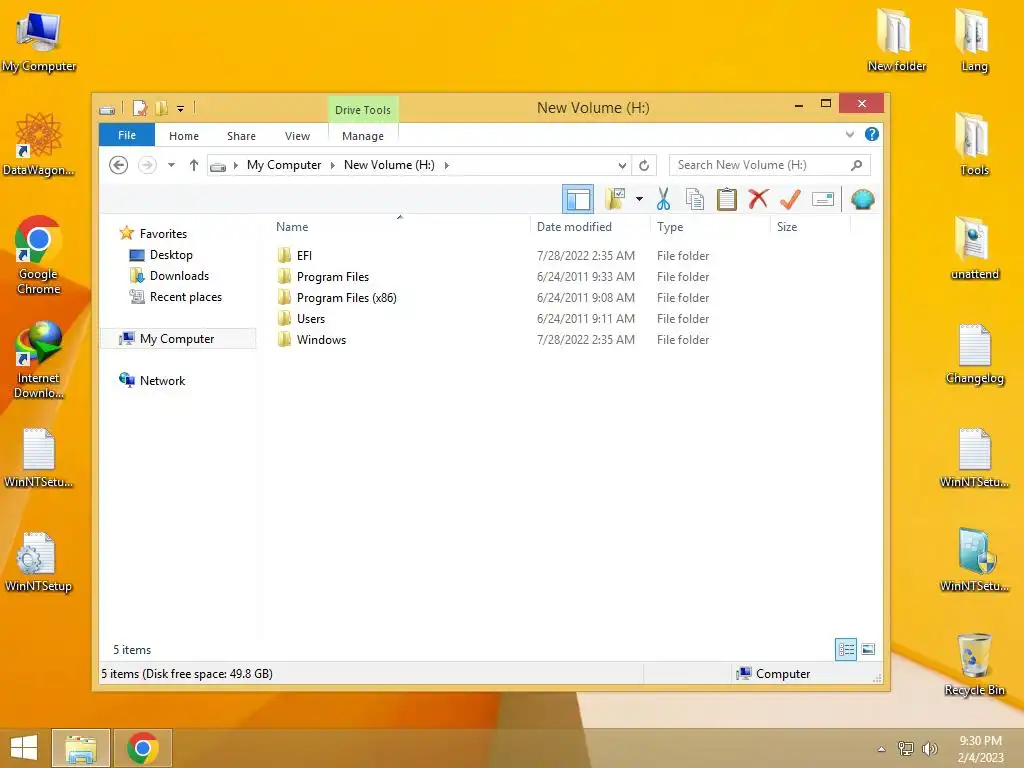Go up one level with Up arrow
1024x768 pixels.
tap(194, 165)
